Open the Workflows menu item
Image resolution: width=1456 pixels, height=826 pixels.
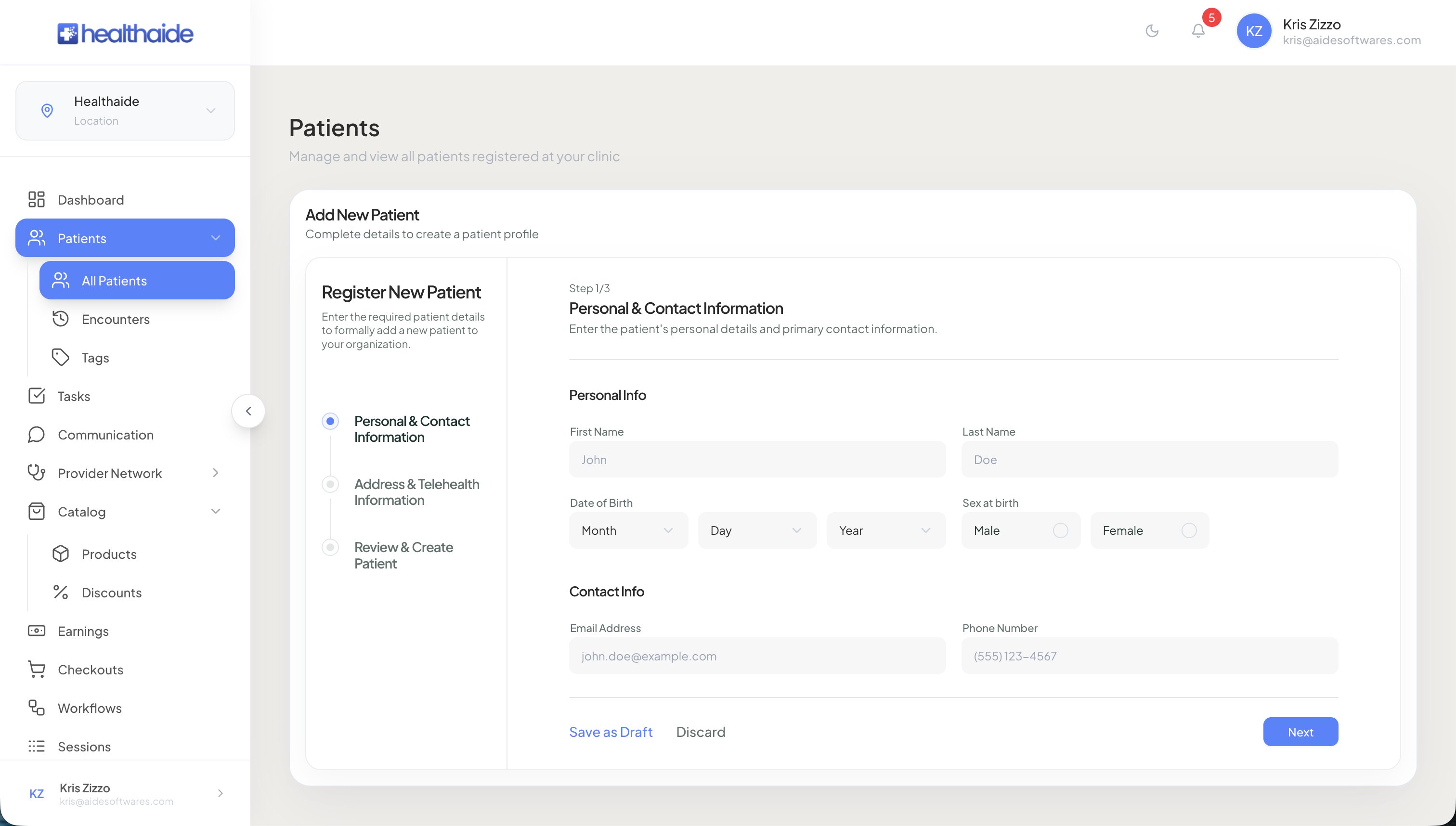click(x=125, y=708)
